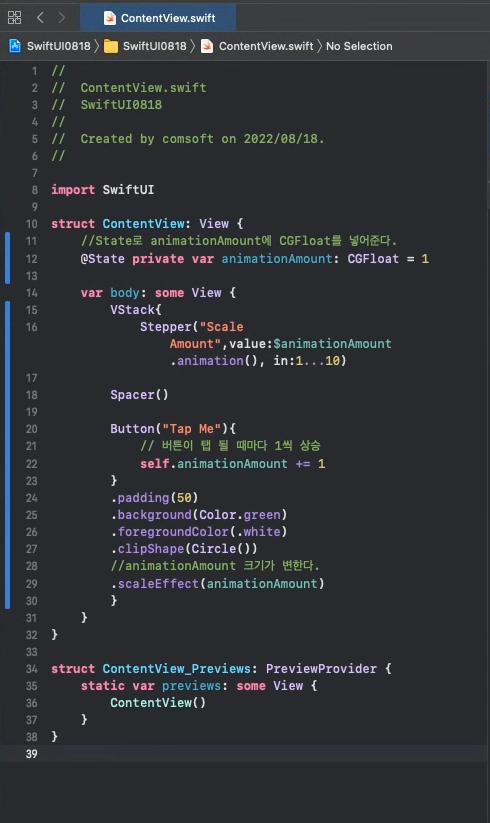Click line number 34 in gutter
This screenshot has height=823, width=490.
(x=31, y=669)
